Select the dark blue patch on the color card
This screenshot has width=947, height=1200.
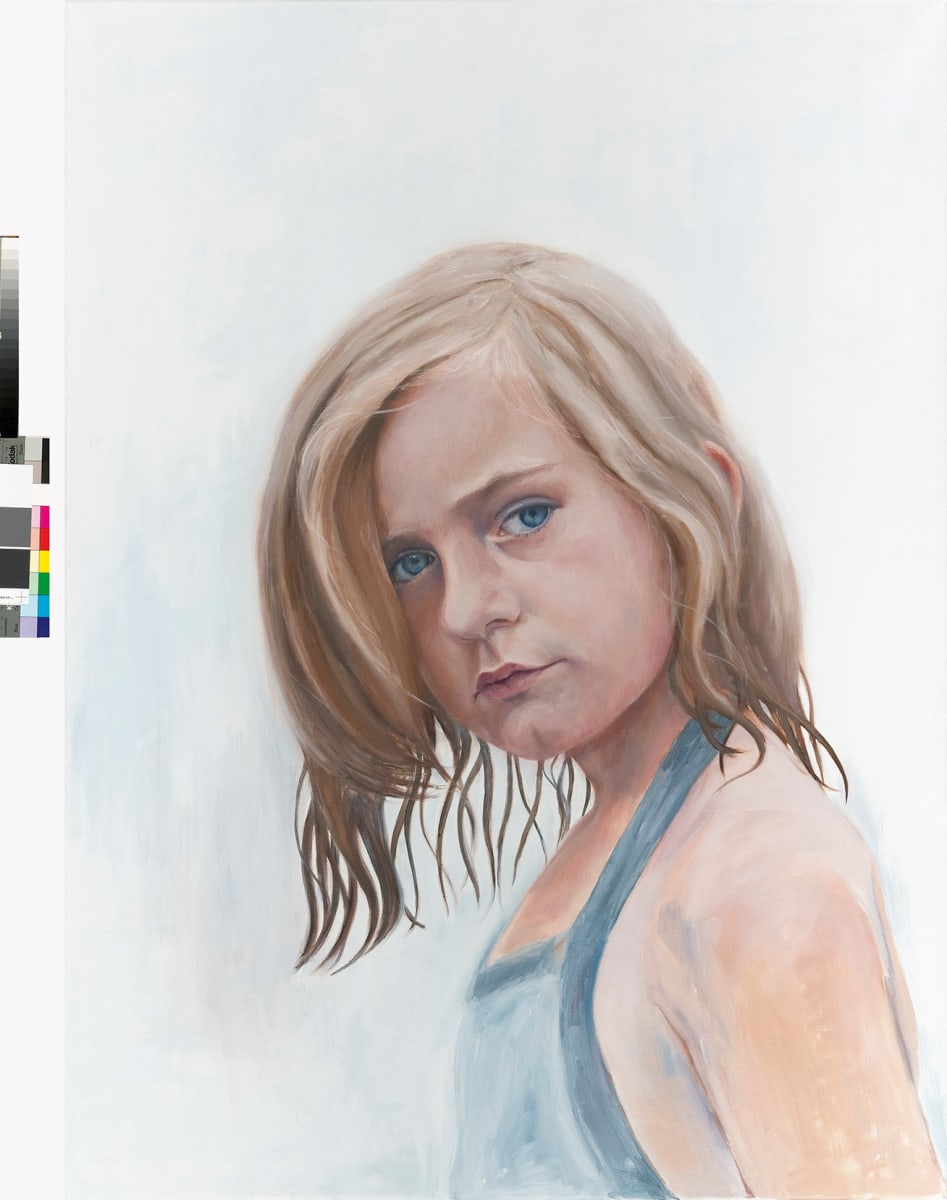point(44,627)
